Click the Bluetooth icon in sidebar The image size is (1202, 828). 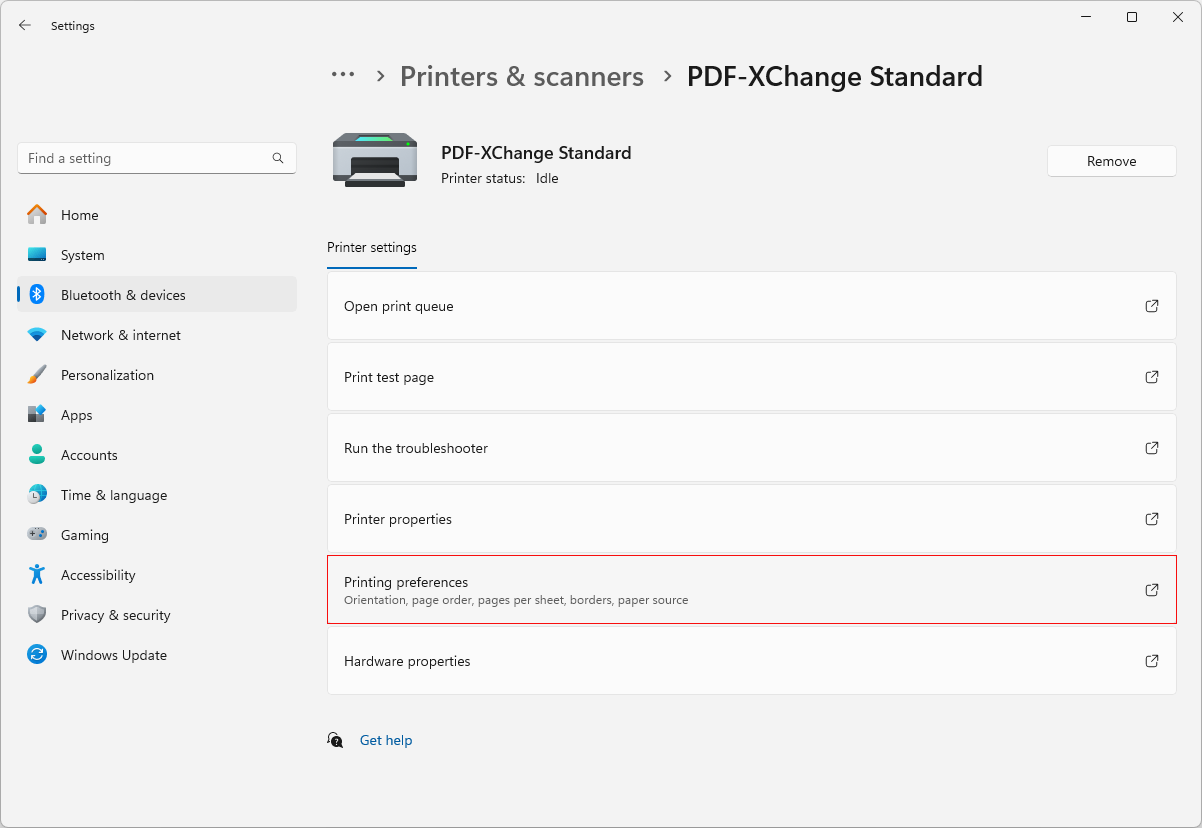click(37, 295)
